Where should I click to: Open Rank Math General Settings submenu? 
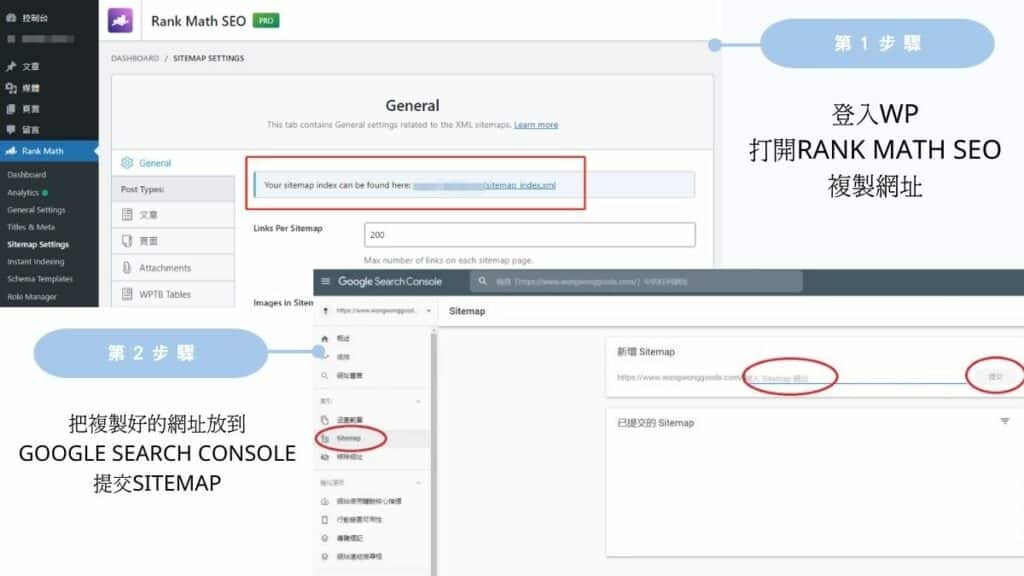pyautogui.click(x=36, y=210)
